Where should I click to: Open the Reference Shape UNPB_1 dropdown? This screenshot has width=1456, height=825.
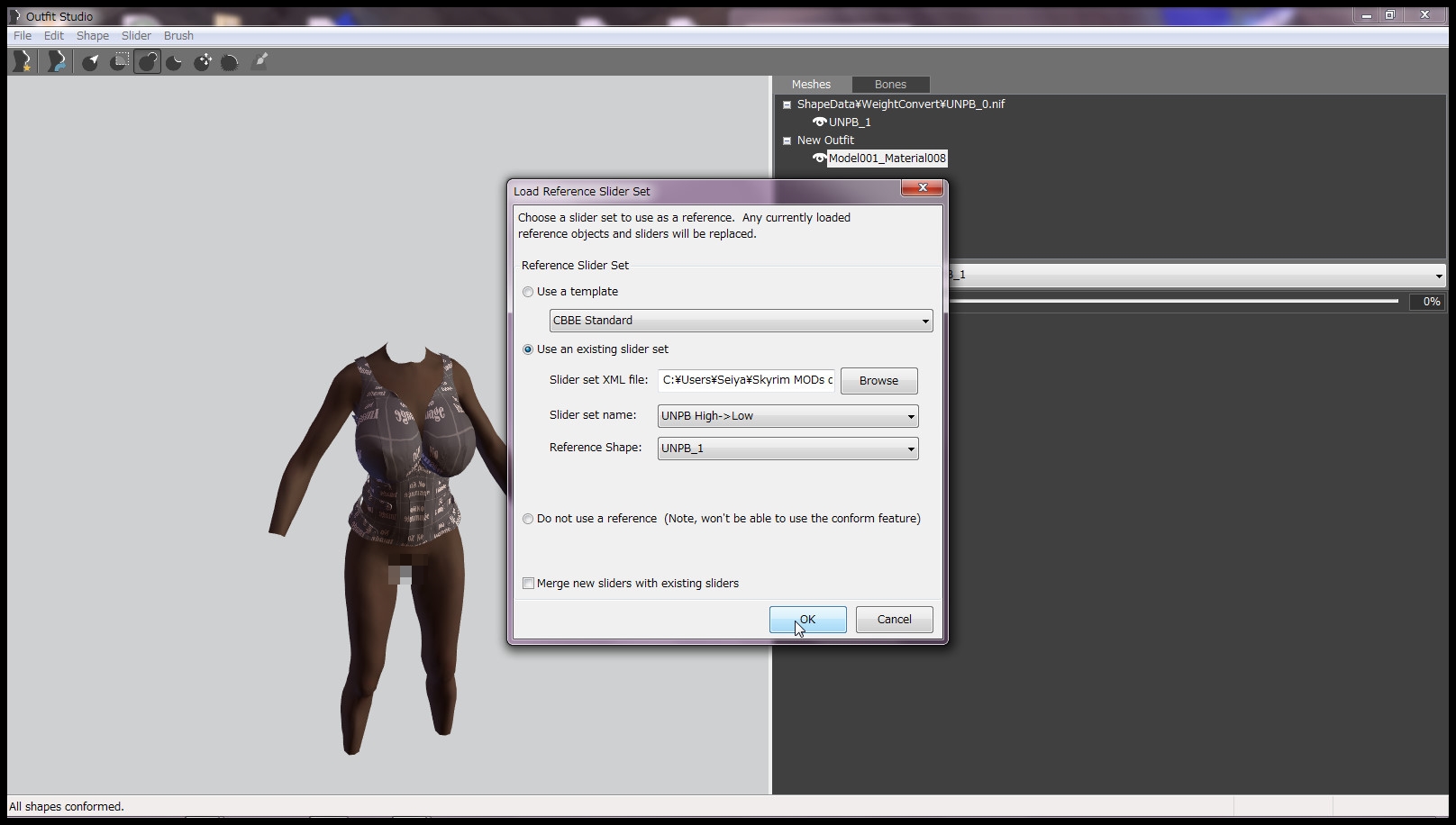787,449
